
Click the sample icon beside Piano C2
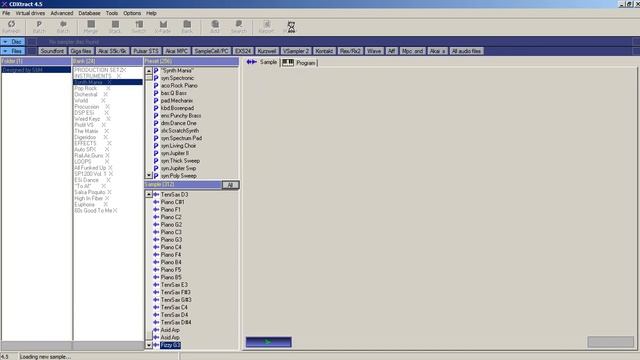156,217
